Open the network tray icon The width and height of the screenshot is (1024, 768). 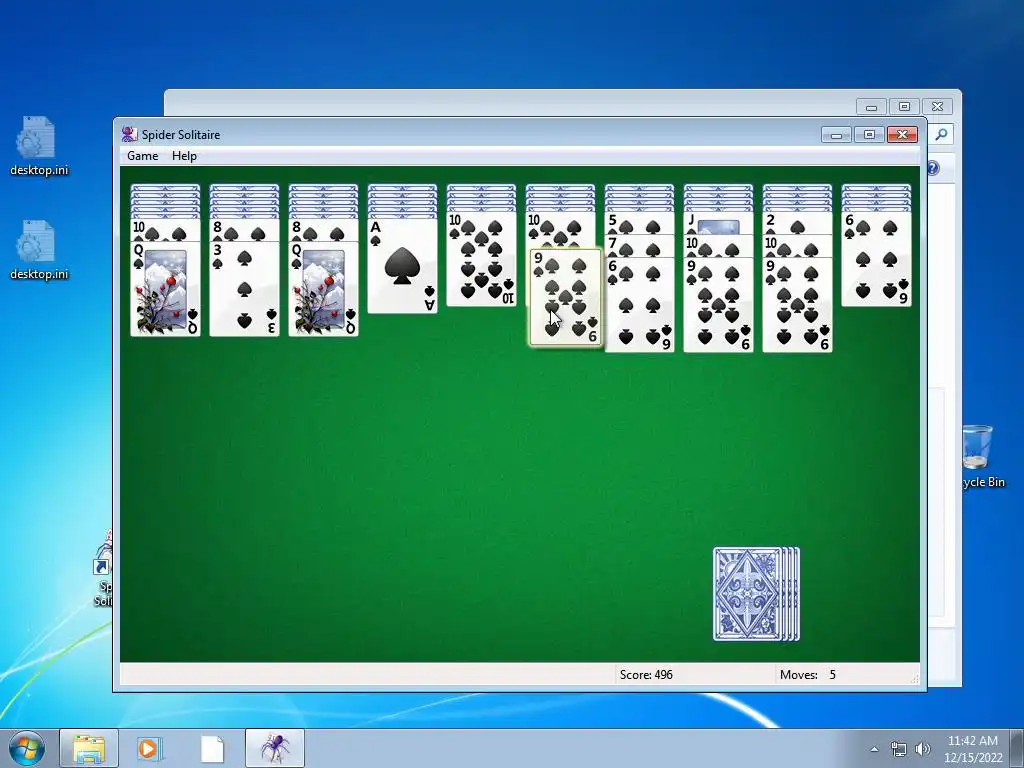click(x=899, y=749)
